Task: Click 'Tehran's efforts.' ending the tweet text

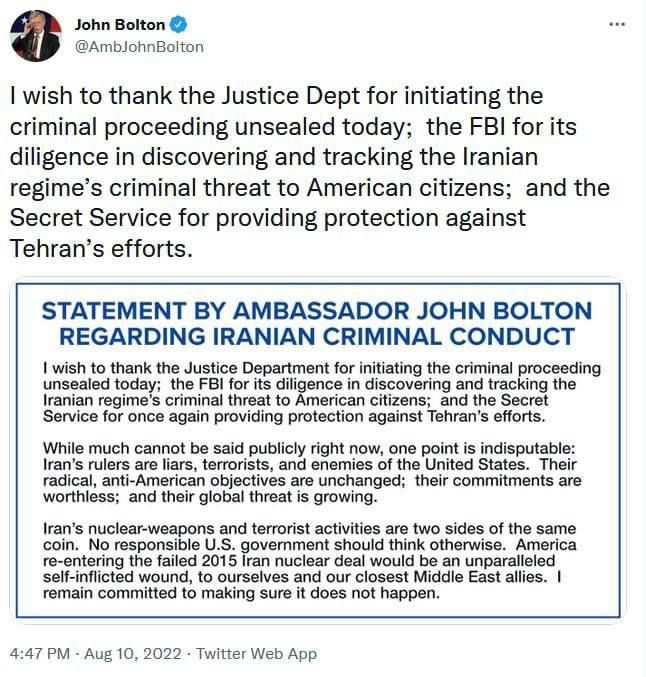Action: tap(100, 249)
